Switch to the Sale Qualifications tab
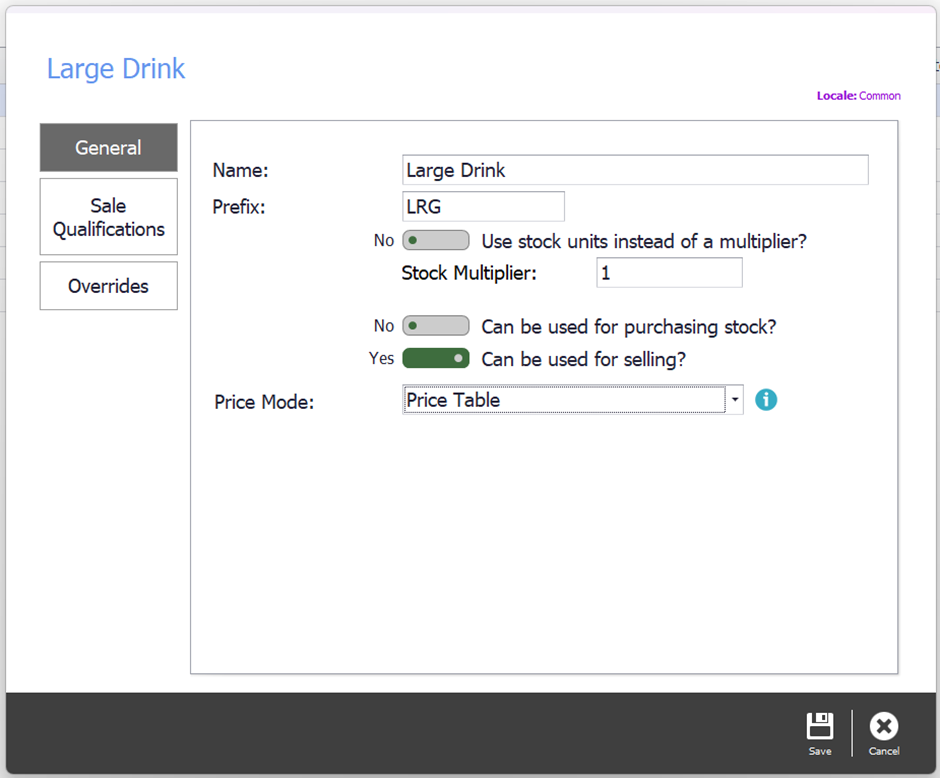Image resolution: width=940 pixels, height=778 pixels. (109, 217)
